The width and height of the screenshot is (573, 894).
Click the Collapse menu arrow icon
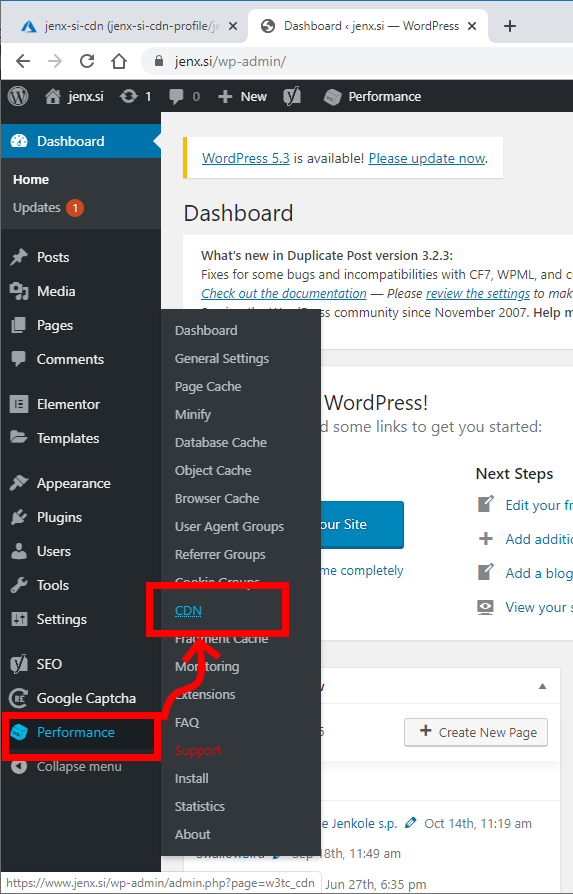[19, 766]
